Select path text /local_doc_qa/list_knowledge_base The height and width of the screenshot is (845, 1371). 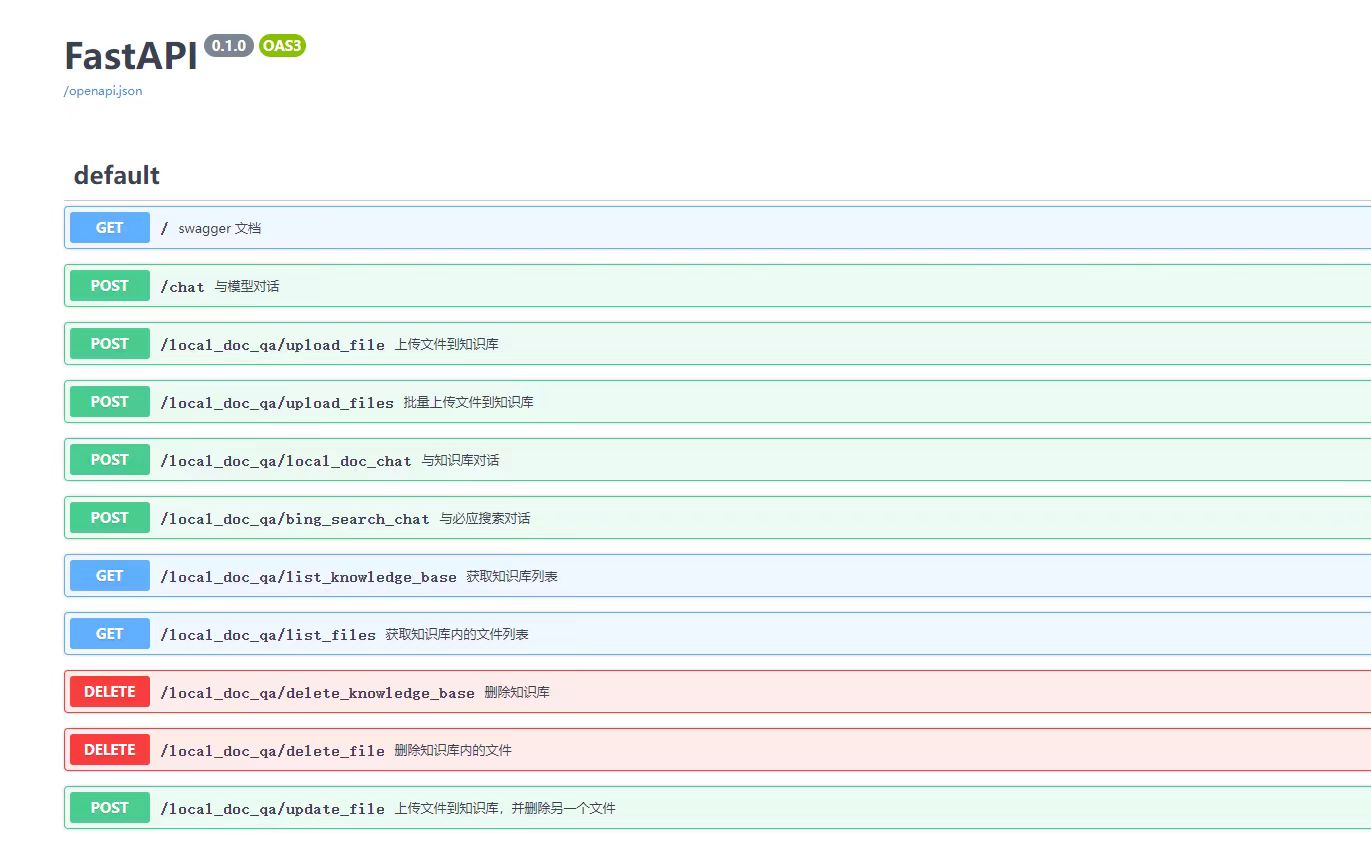(308, 577)
